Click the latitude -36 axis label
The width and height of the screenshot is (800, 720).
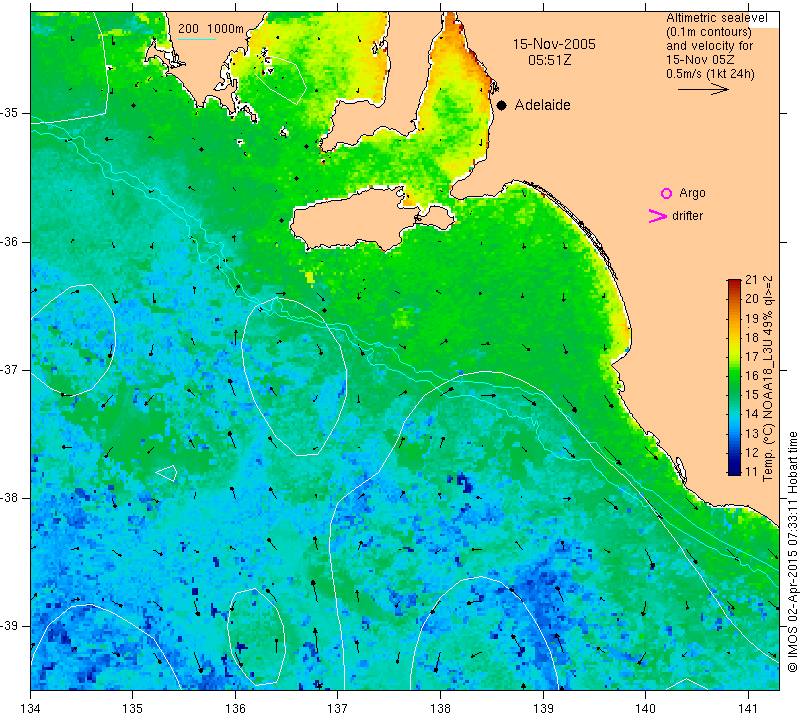coord(9,241)
